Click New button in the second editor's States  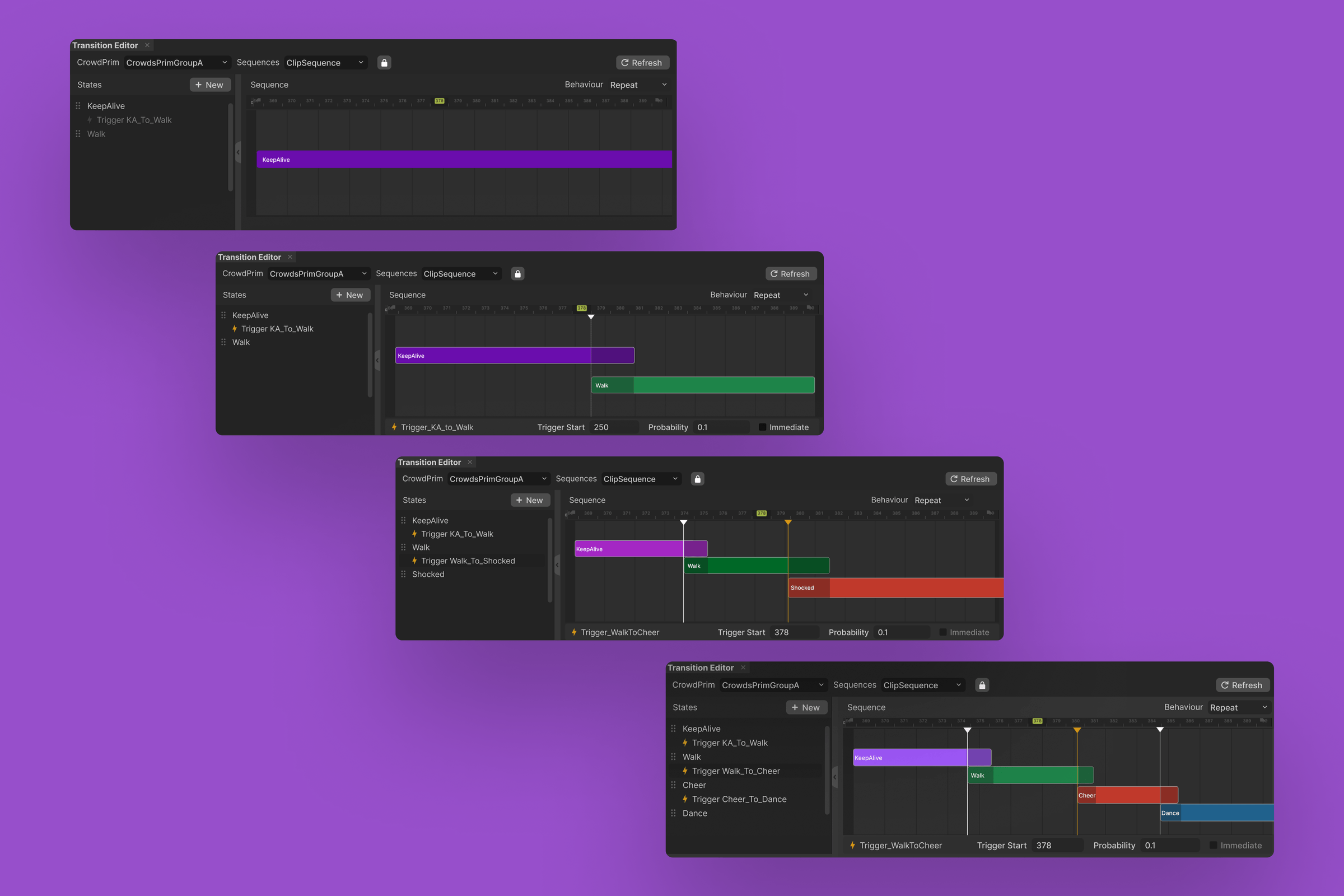click(x=351, y=295)
